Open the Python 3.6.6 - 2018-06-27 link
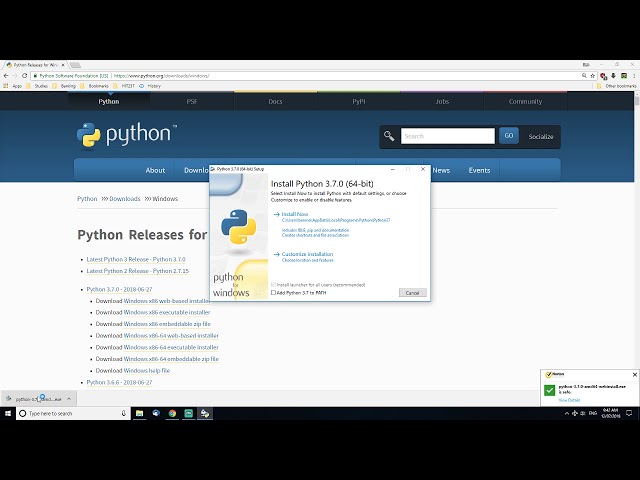640x480 pixels. point(119,382)
